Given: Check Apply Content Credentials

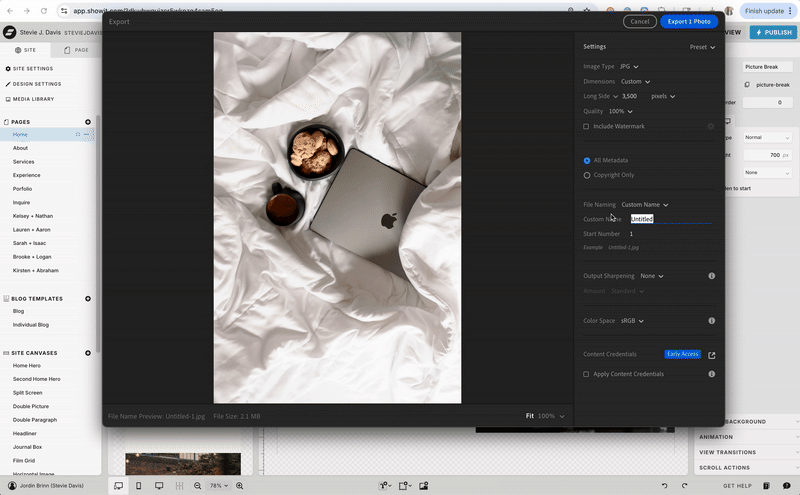Looking at the screenshot, I should pos(586,374).
